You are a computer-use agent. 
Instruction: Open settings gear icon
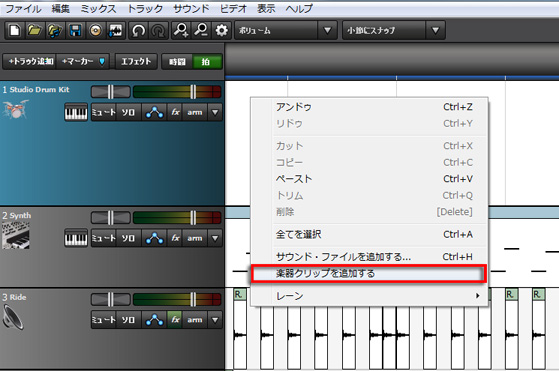(x=221, y=30)
